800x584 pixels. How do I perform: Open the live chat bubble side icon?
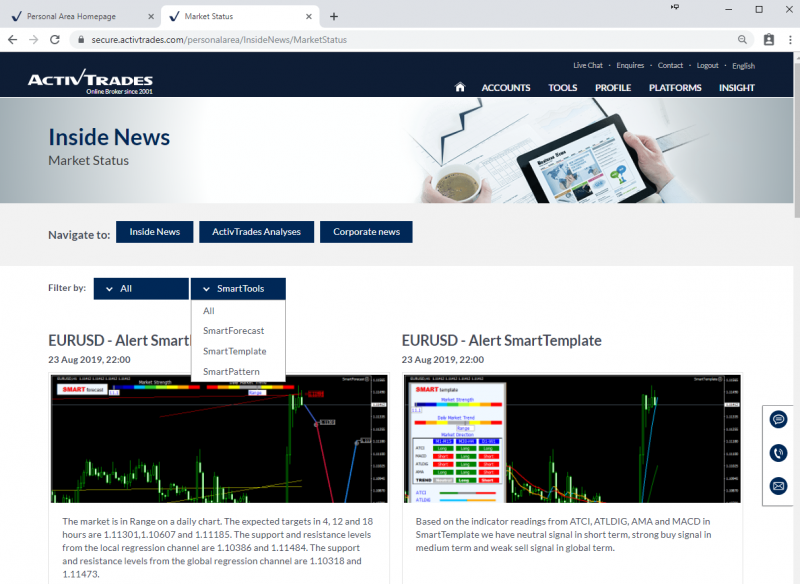coord(778,420)
